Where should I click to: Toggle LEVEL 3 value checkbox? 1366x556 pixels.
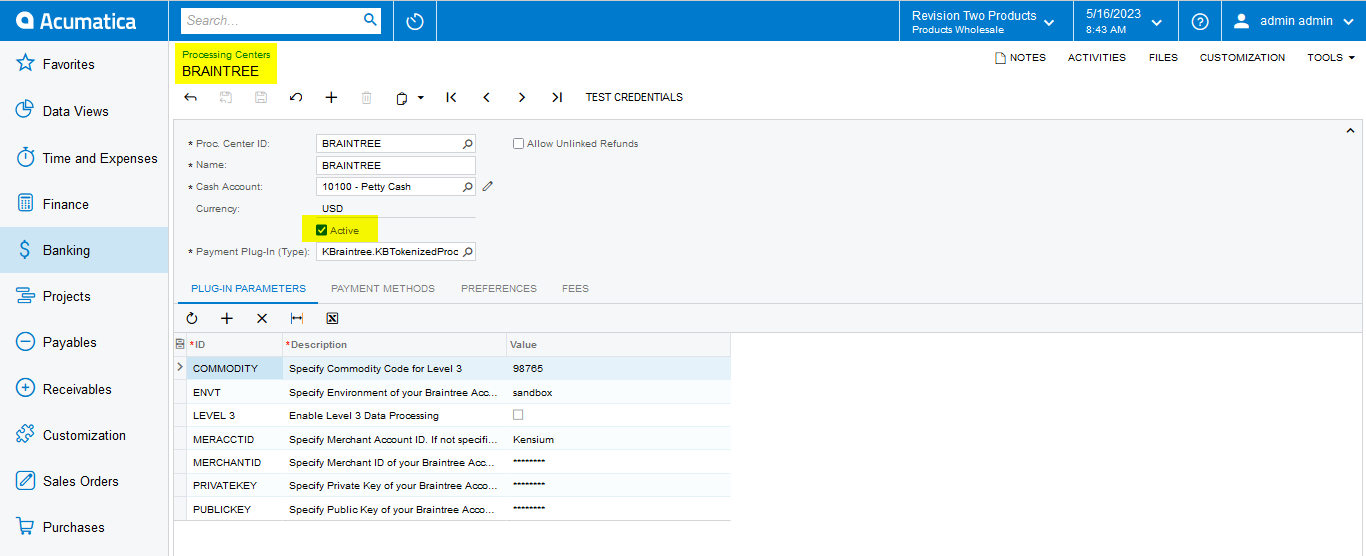pyautogui.click(x=518, y=414)
